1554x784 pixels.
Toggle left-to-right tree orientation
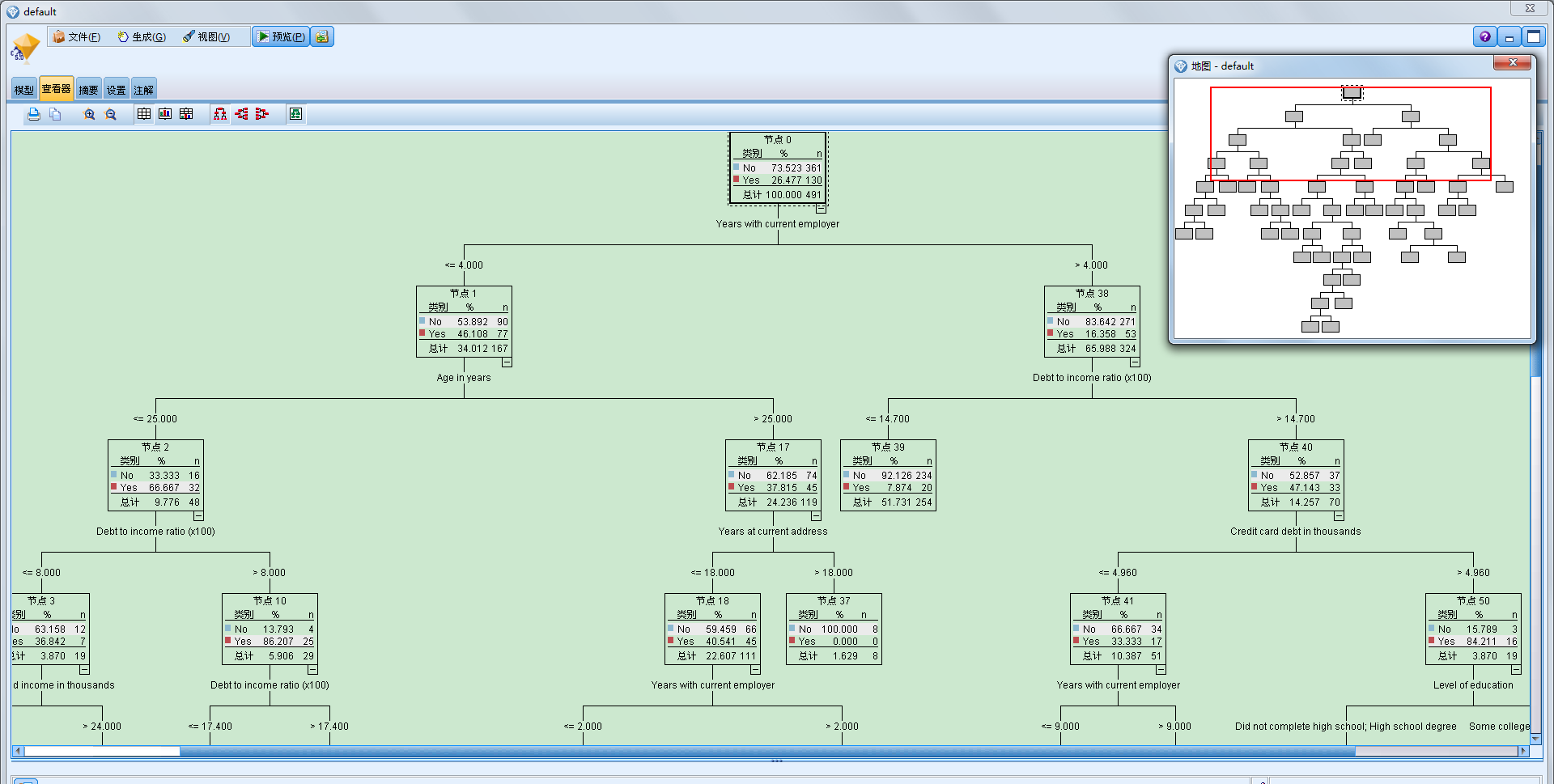point(241,114)
